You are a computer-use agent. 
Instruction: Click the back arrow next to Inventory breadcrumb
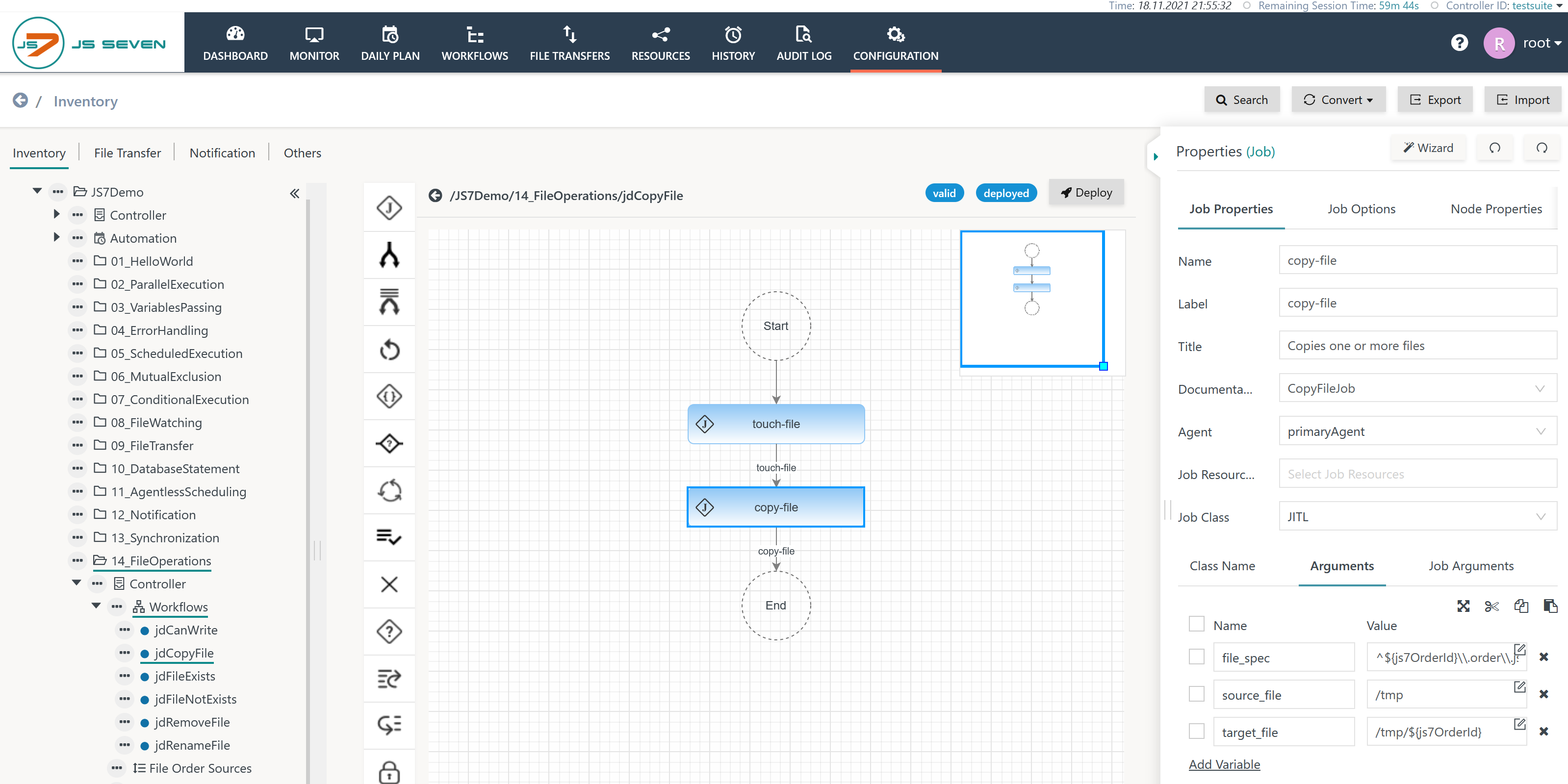coord(20,101)
